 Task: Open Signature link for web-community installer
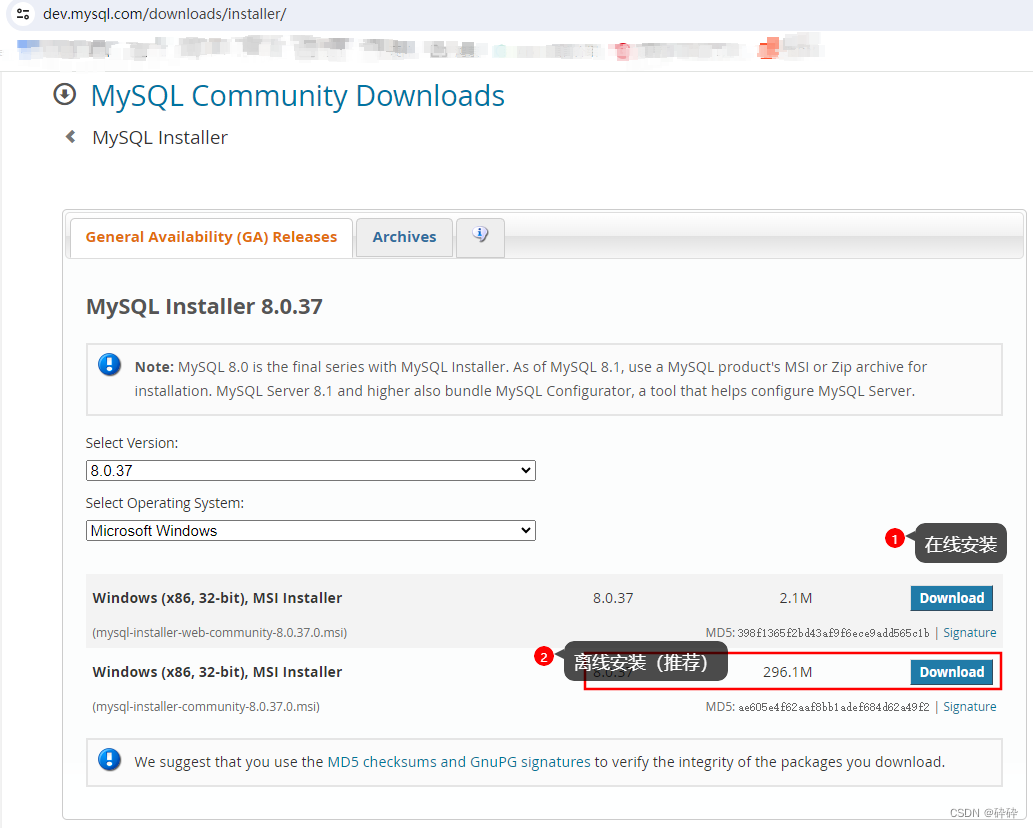coord(969,632)
